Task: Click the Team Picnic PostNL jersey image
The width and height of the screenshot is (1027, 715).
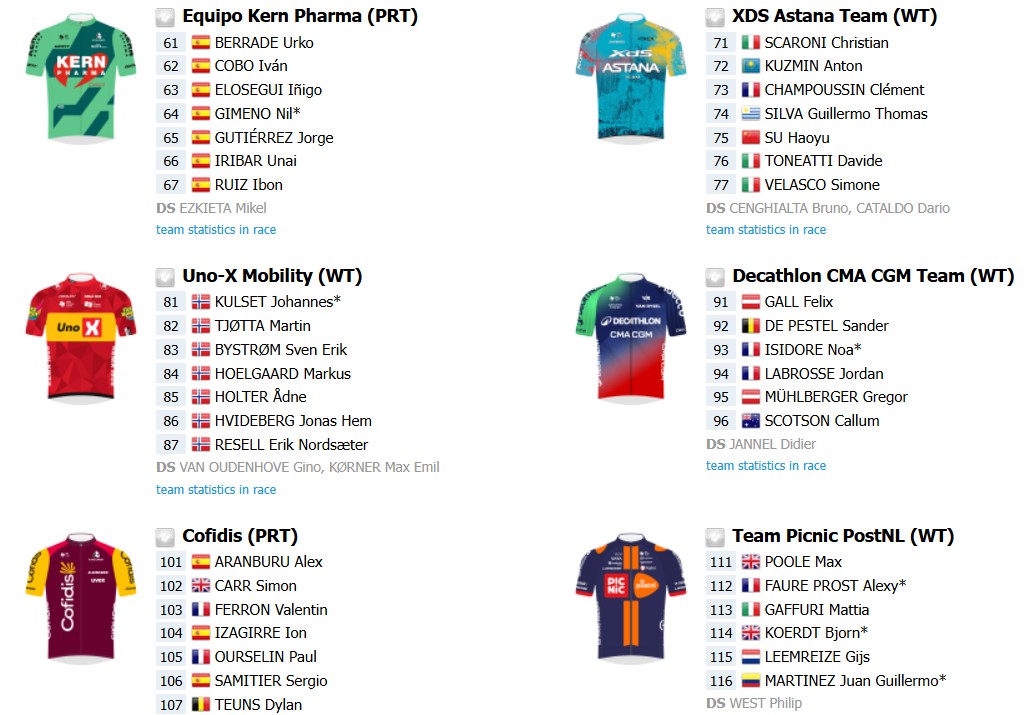Action: pyautogui.click(x=631, y=597)
